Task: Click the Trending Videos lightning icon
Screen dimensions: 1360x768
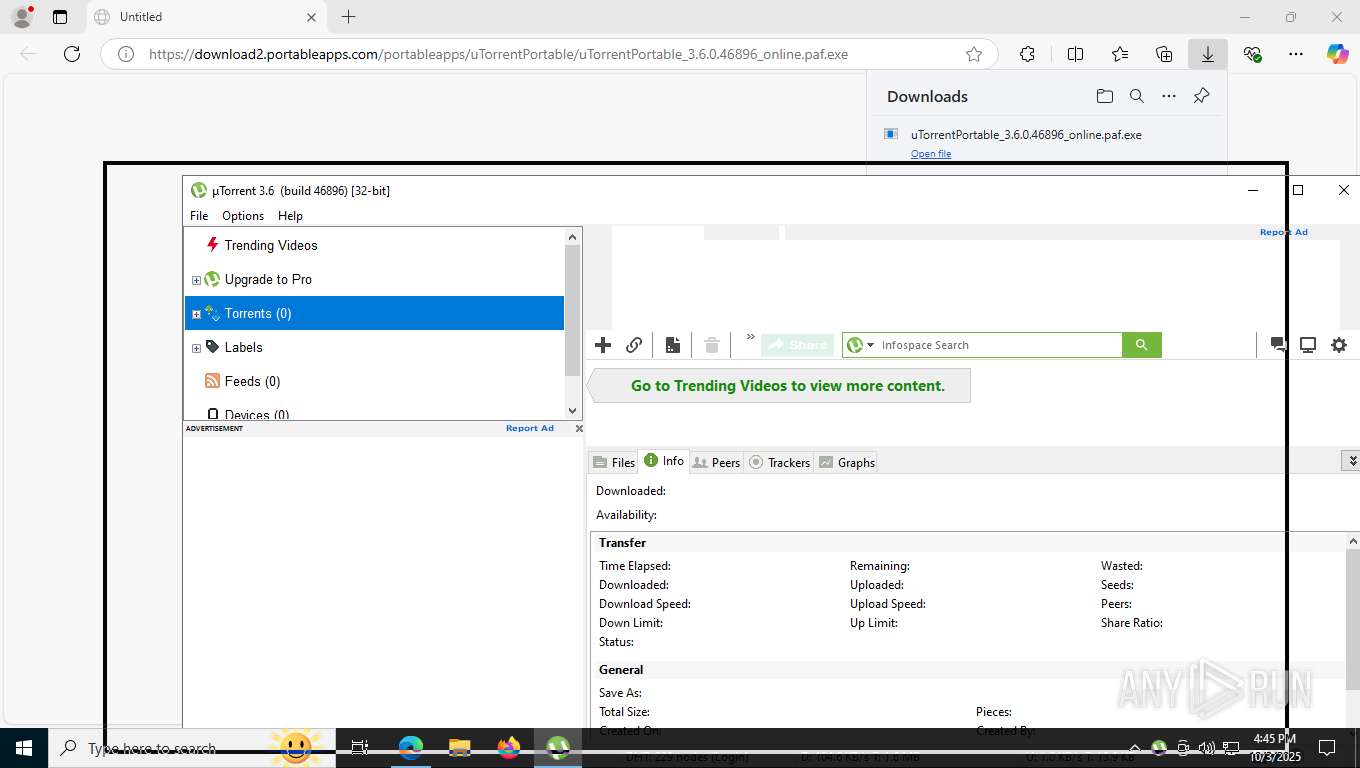Action: click(x=212, y=245)
